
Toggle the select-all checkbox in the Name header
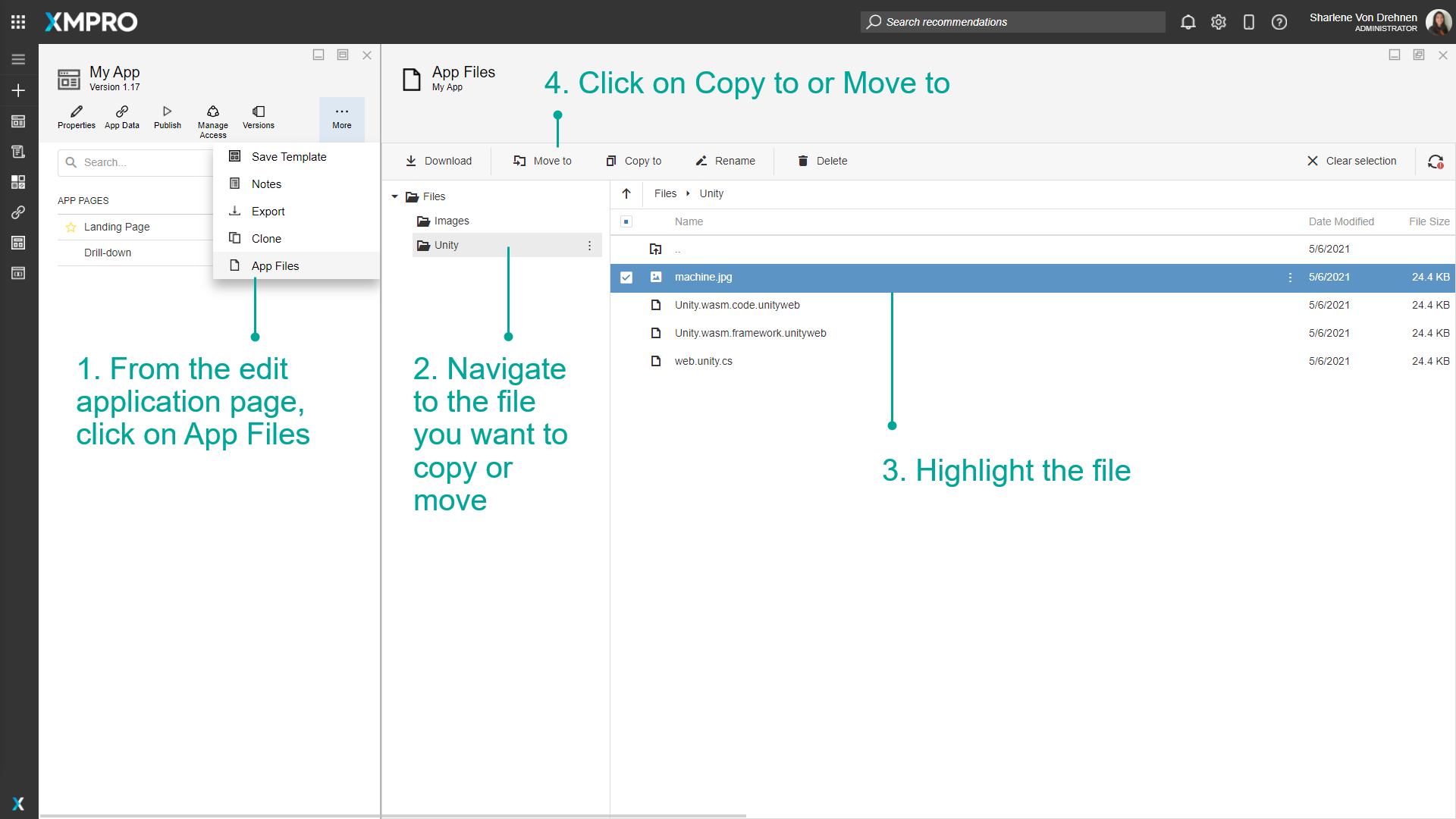click(627, 221)
